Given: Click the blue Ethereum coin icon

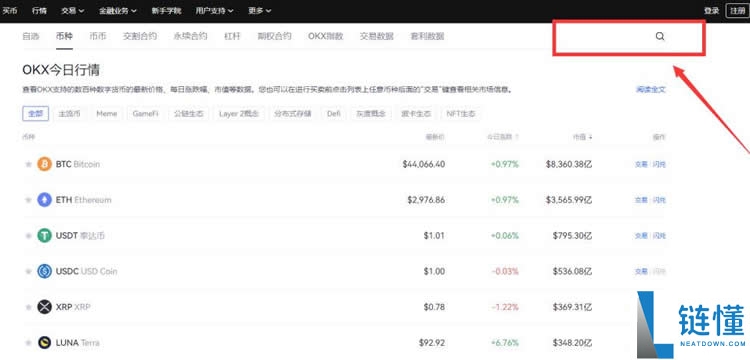Looking at the screenshot, I should 44,200.
